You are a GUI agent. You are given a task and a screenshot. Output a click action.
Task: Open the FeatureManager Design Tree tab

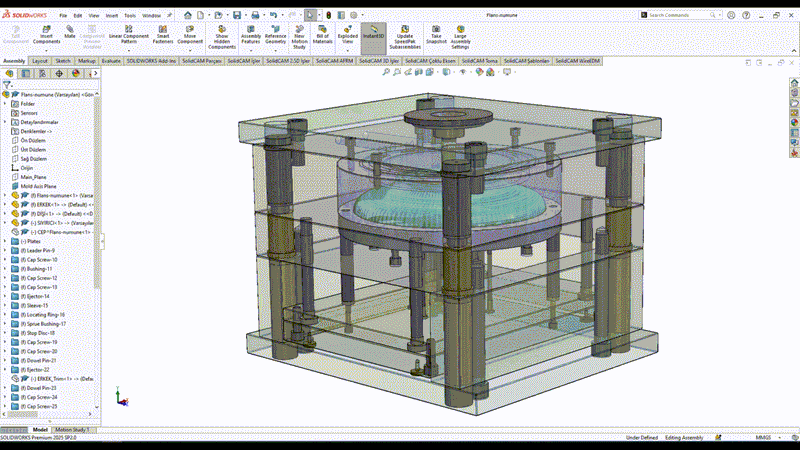[9, 73]
